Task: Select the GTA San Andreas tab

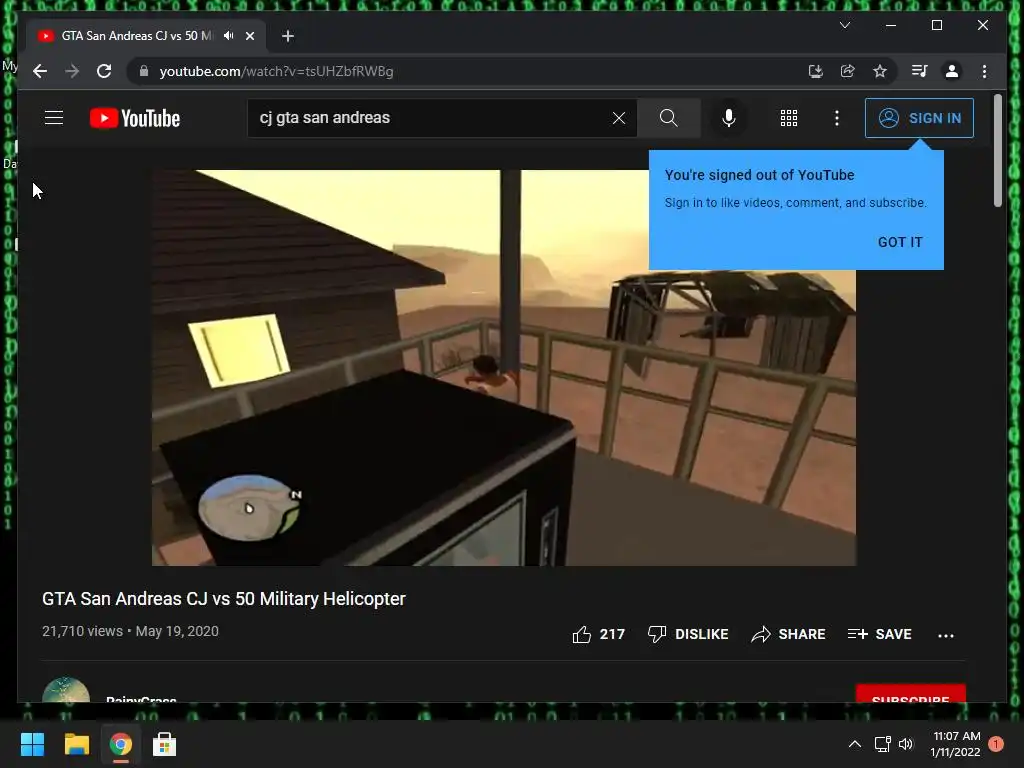Action: click(146, 36)
